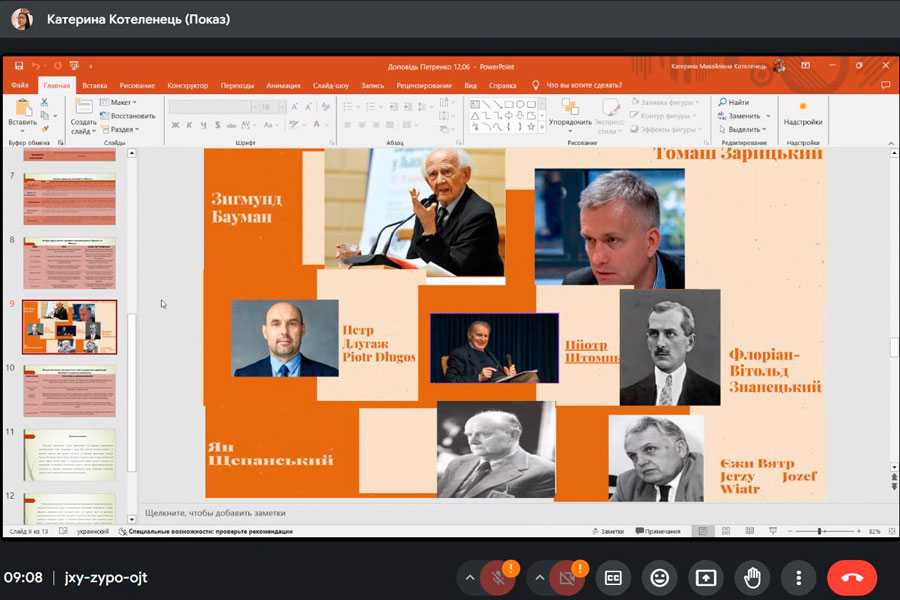The image size is (900, 600).
Task: Turn on captions with the CC button
Action: 611,577
